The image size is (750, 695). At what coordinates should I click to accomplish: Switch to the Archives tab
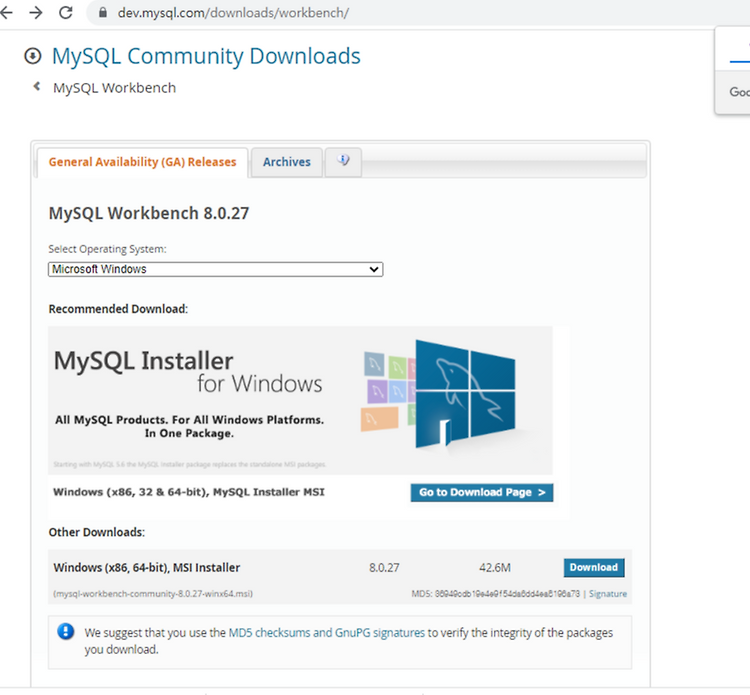287,162
